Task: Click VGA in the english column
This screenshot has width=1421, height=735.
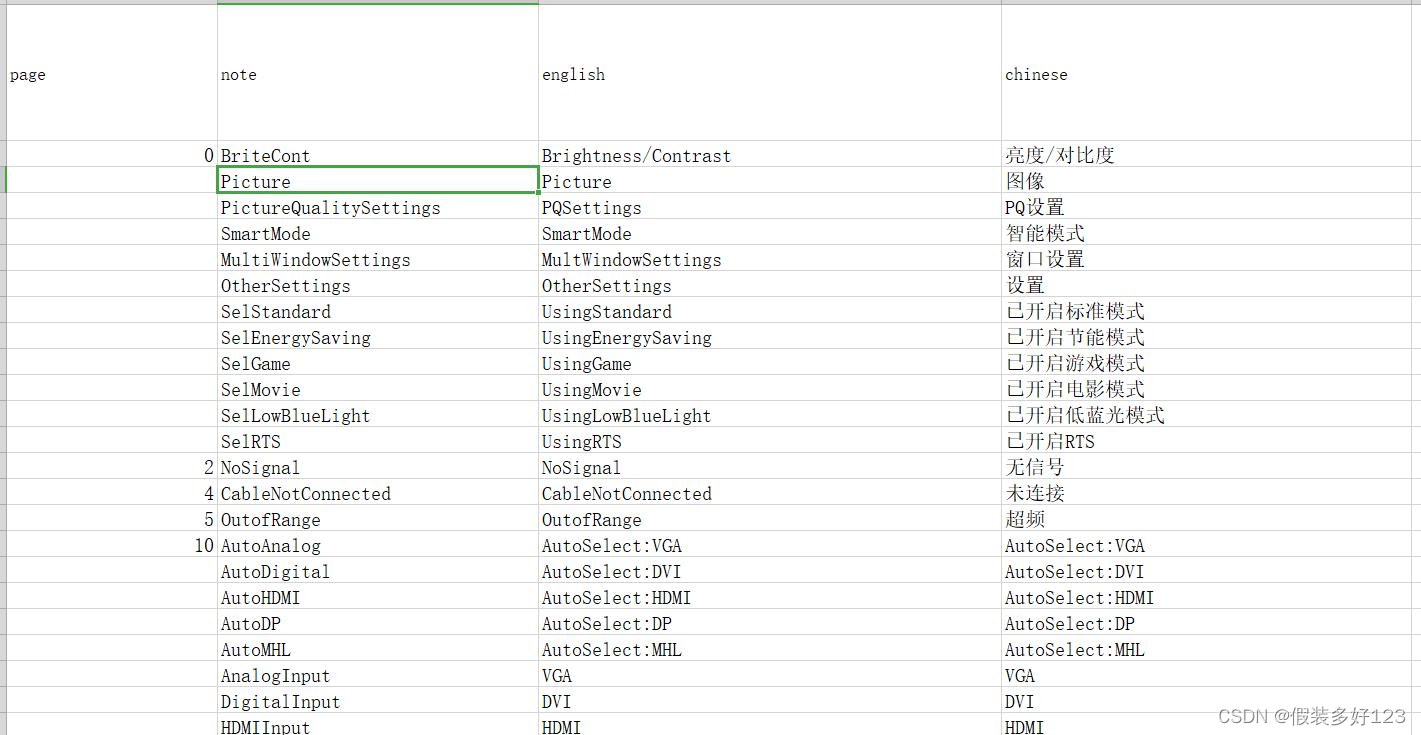Action: coord(770,675)
